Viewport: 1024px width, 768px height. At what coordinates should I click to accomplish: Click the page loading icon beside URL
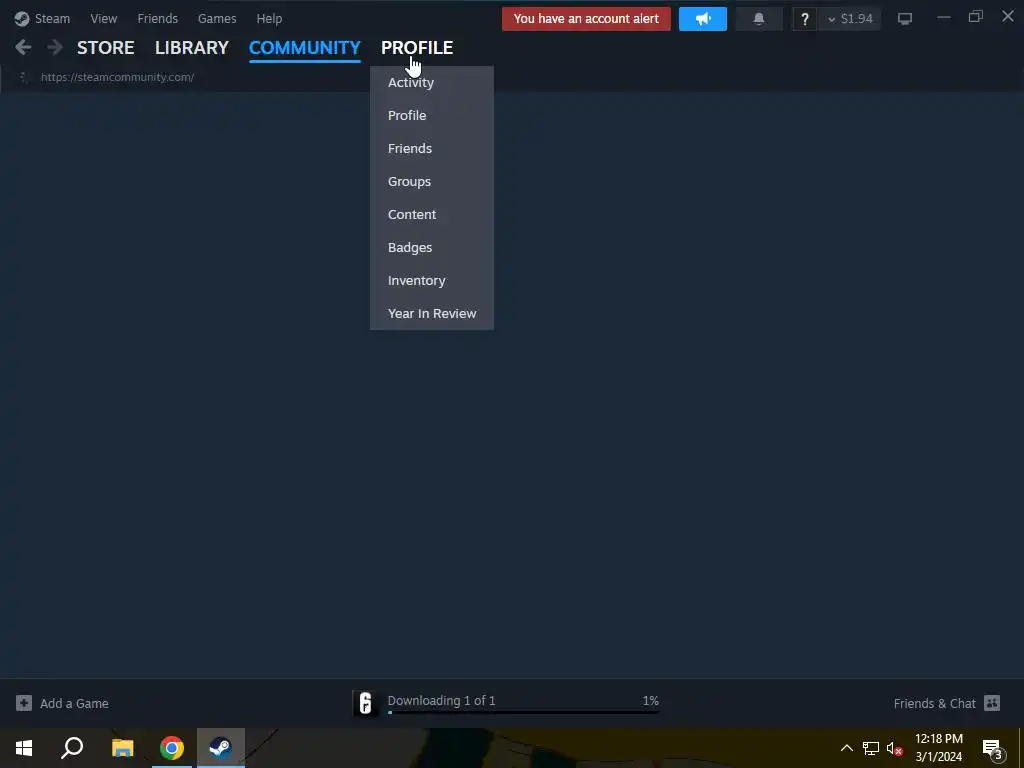tap(24, 77)
